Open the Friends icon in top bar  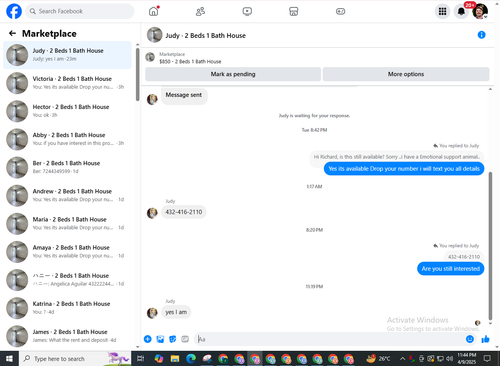[x=200, y=12]
